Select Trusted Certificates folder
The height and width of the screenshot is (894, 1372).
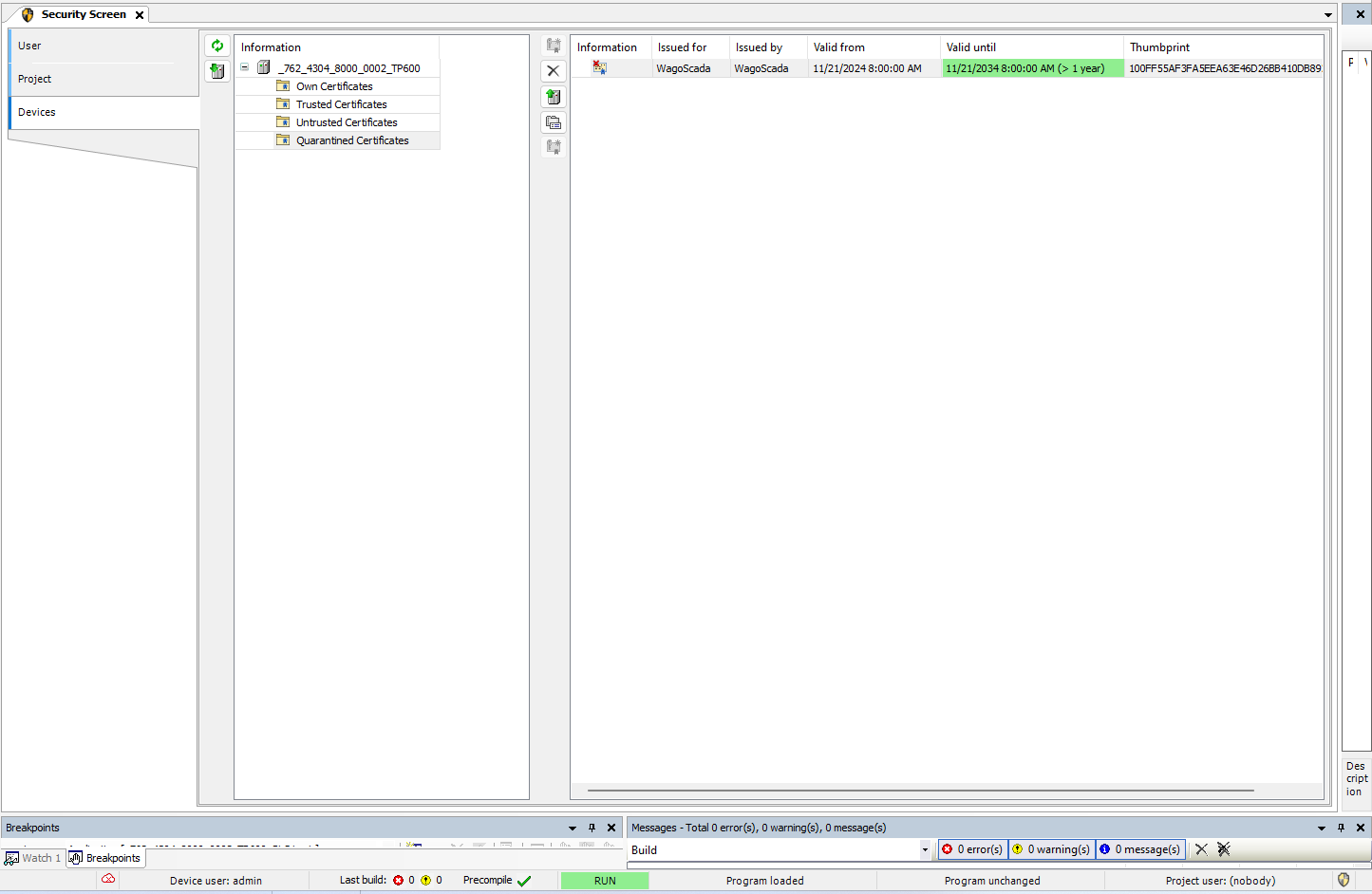(341, 104)
